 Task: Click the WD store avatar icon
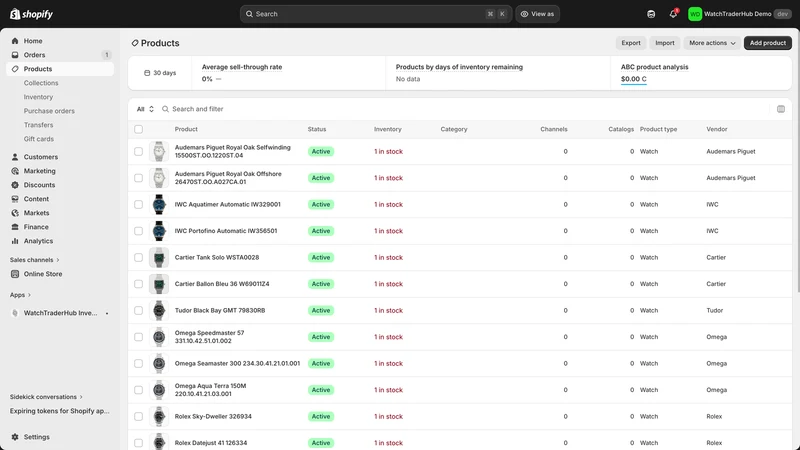click(694, 14)
